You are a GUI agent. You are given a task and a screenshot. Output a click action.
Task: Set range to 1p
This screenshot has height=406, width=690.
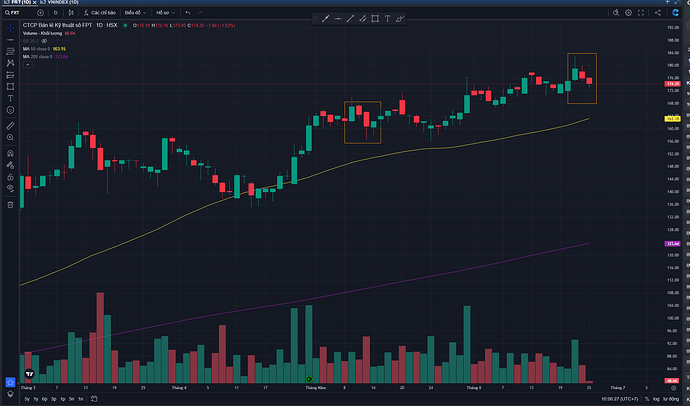coord(62,399)
